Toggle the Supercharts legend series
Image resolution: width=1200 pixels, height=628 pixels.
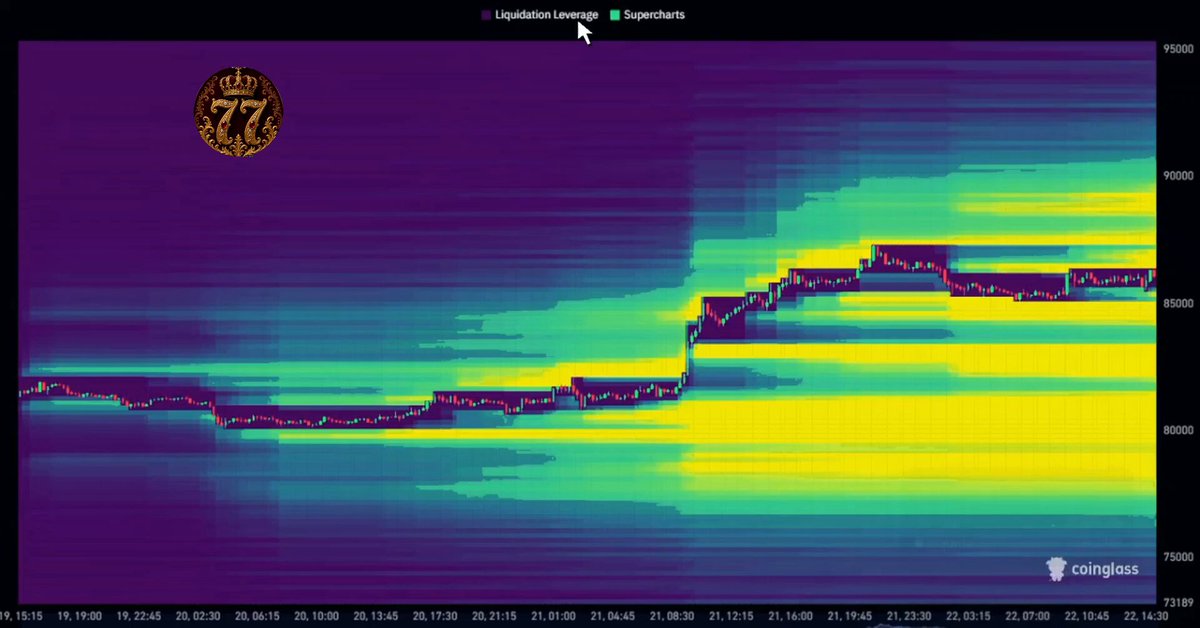coord(647,15)
